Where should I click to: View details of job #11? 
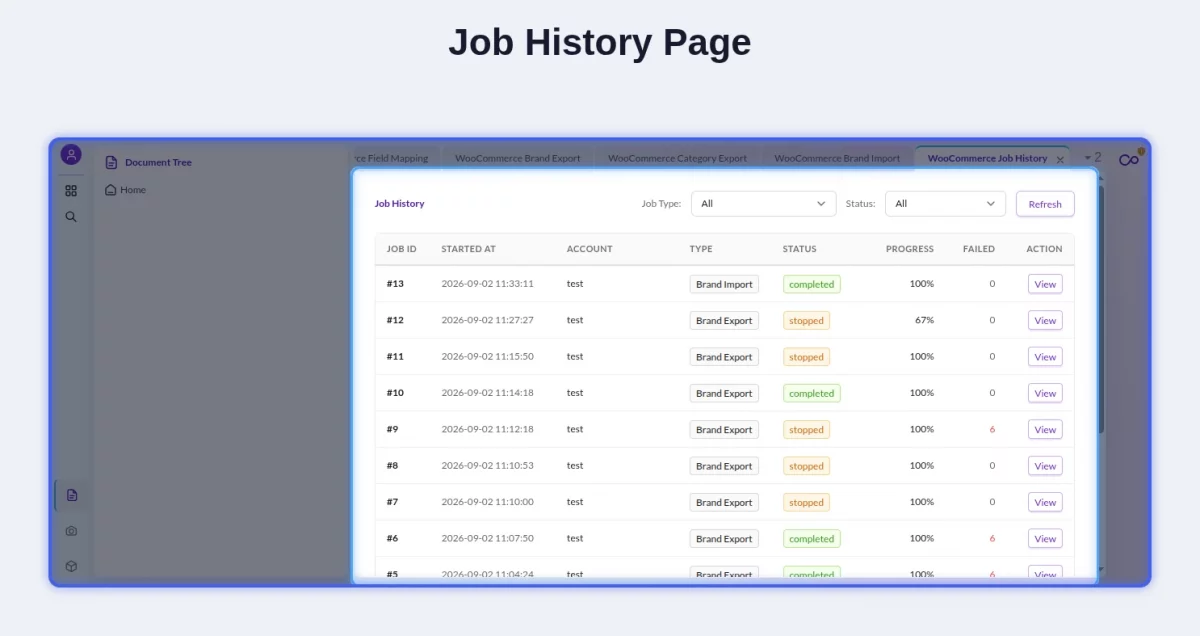[x=1045, y=357]
